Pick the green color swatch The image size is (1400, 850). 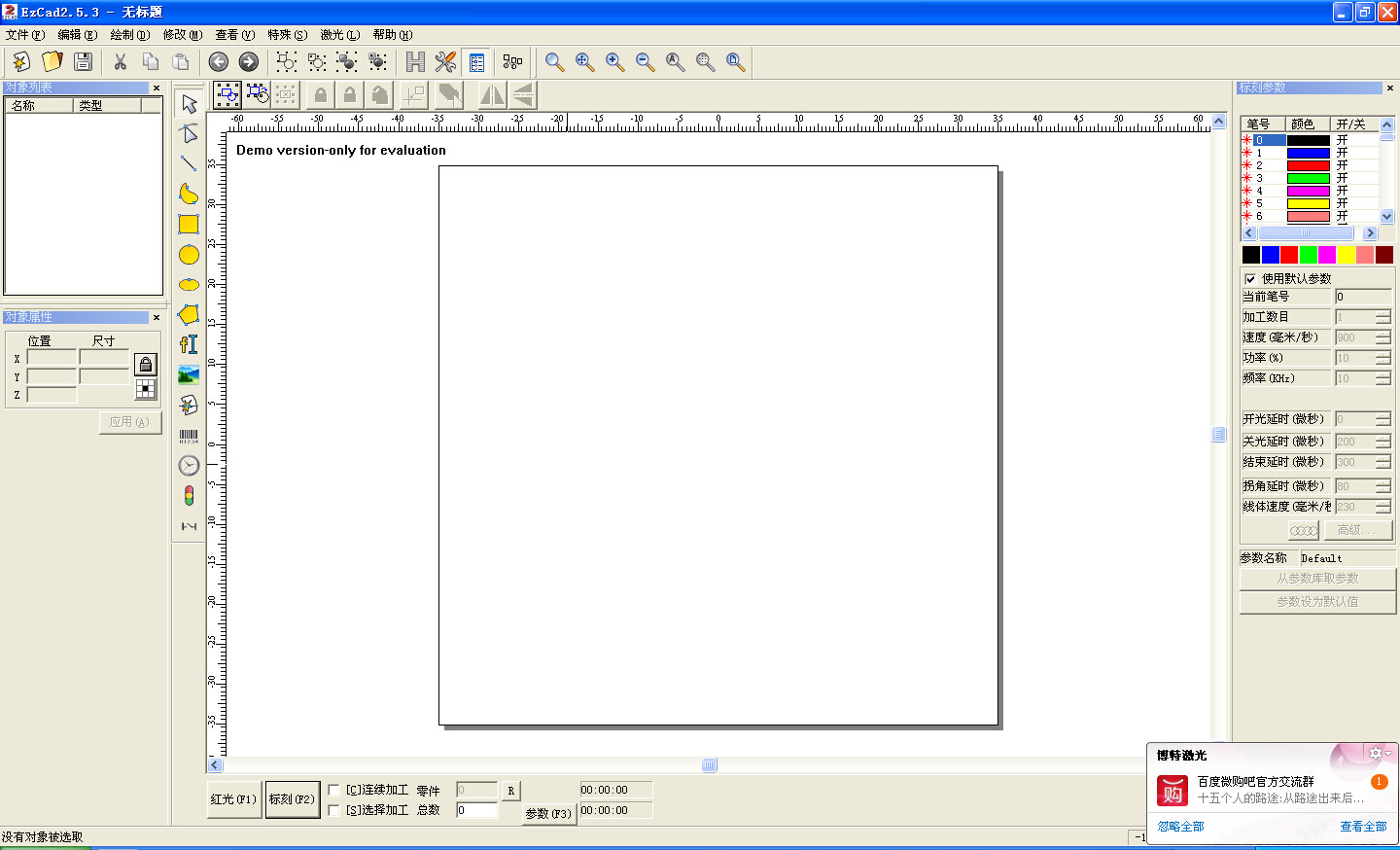coord(1309,255)
